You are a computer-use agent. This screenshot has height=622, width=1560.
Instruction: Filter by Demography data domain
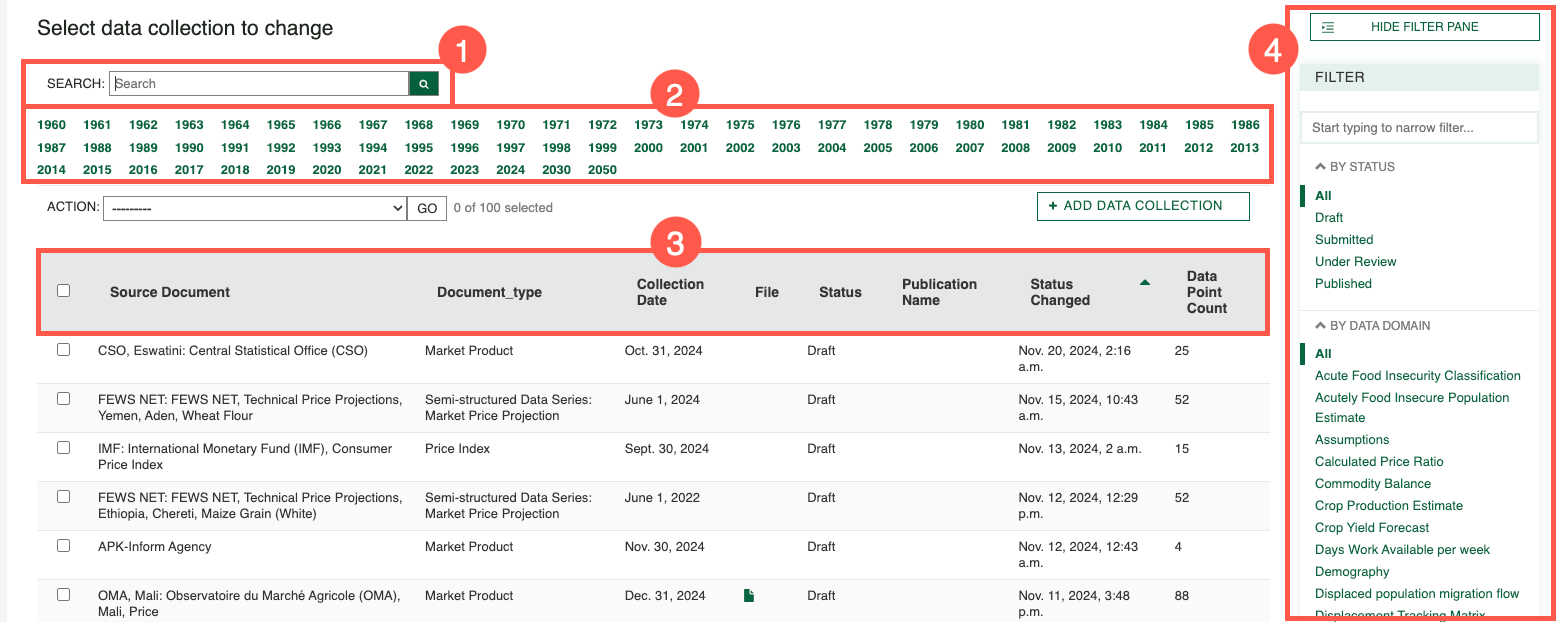[x=1352, y=572]
